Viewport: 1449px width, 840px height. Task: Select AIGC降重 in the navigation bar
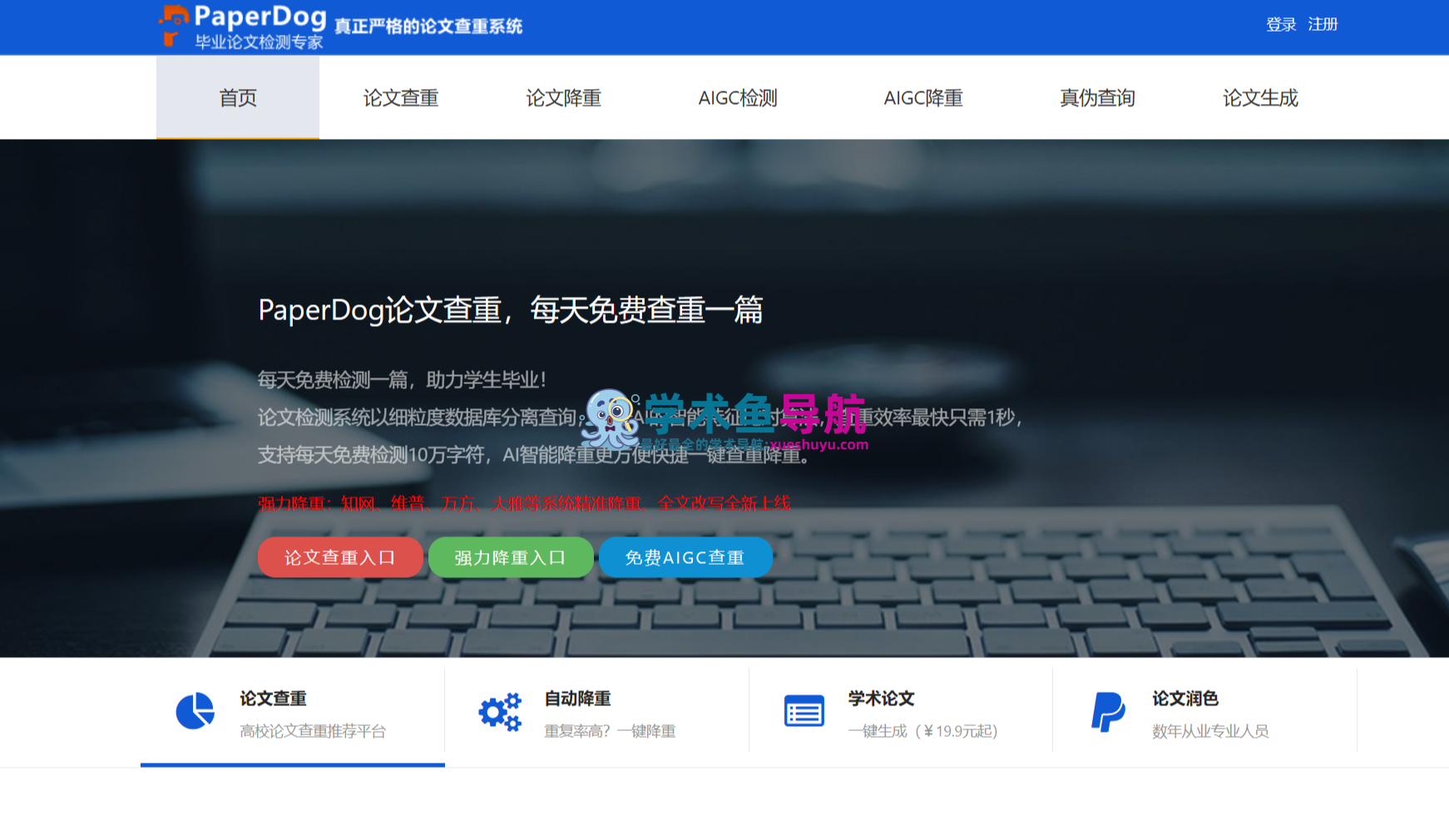(x=923, y=97)
